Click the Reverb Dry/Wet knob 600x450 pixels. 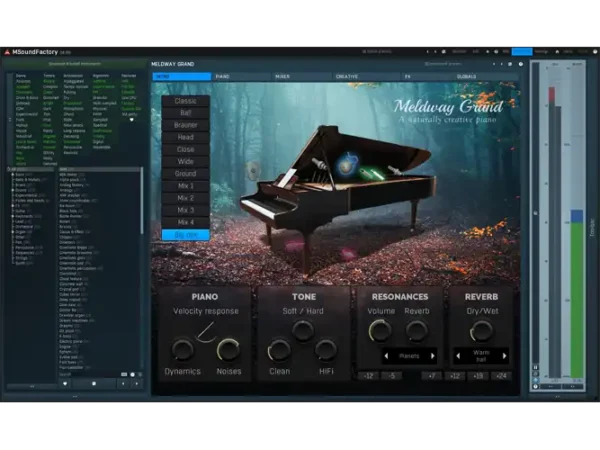tap(481, 331)
